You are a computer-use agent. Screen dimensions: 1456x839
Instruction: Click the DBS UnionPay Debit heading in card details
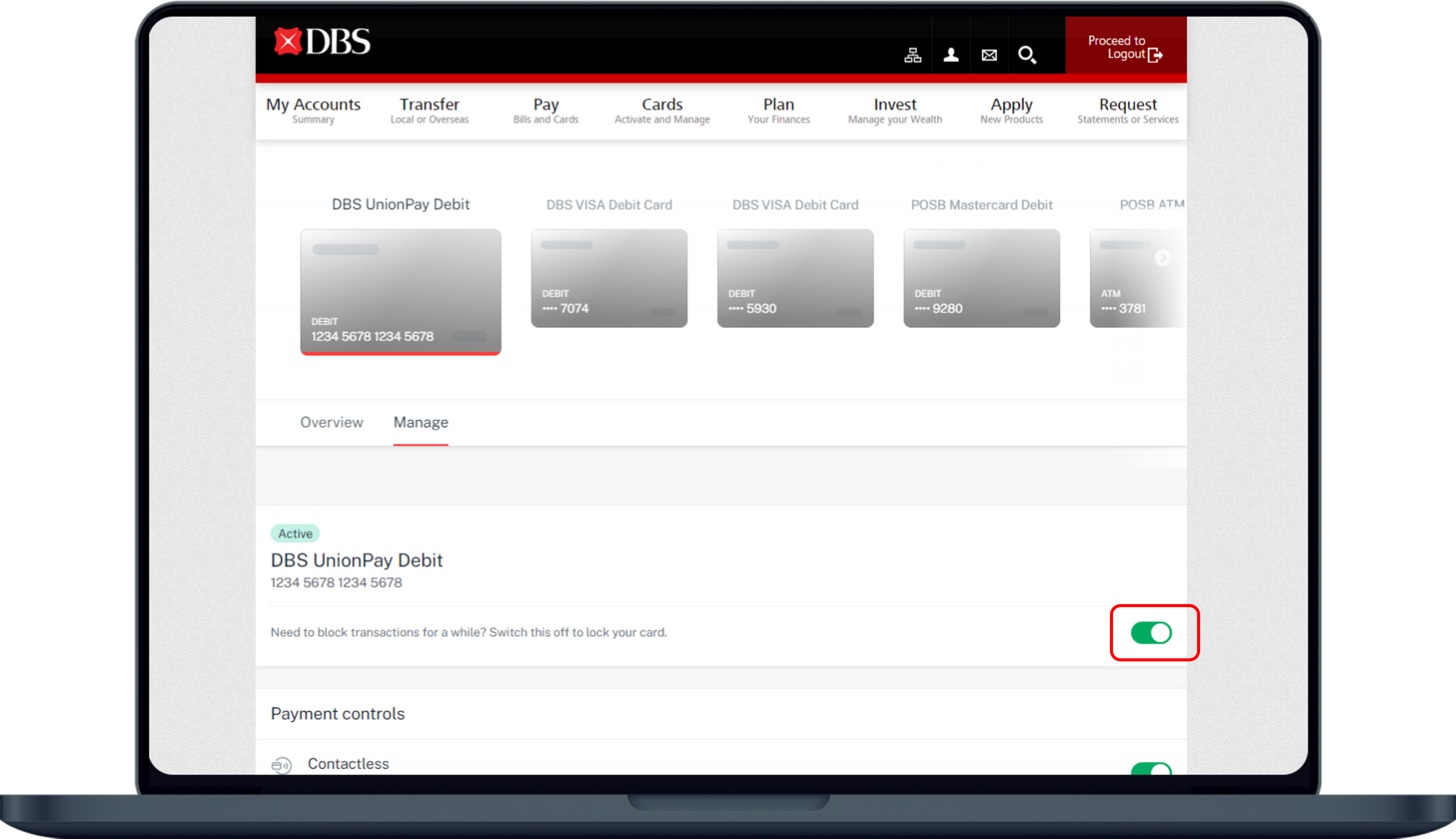point(357,560)
